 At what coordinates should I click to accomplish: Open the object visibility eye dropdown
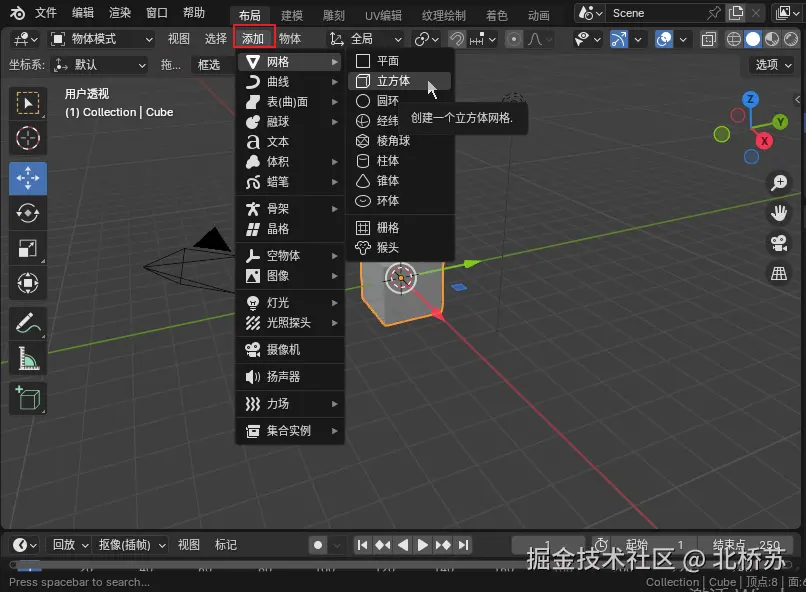588,39
